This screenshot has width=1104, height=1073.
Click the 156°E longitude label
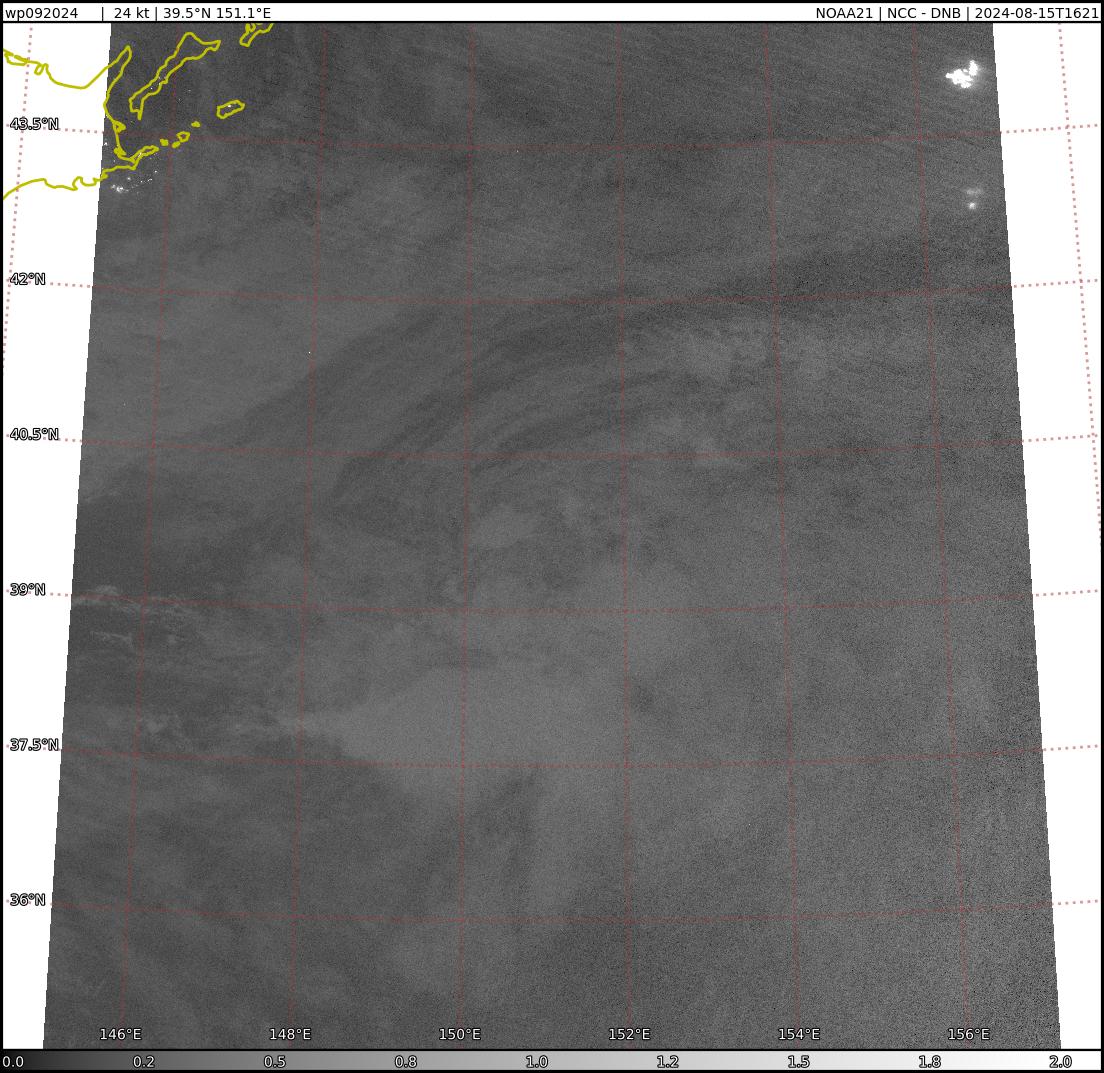point(968,1034)
